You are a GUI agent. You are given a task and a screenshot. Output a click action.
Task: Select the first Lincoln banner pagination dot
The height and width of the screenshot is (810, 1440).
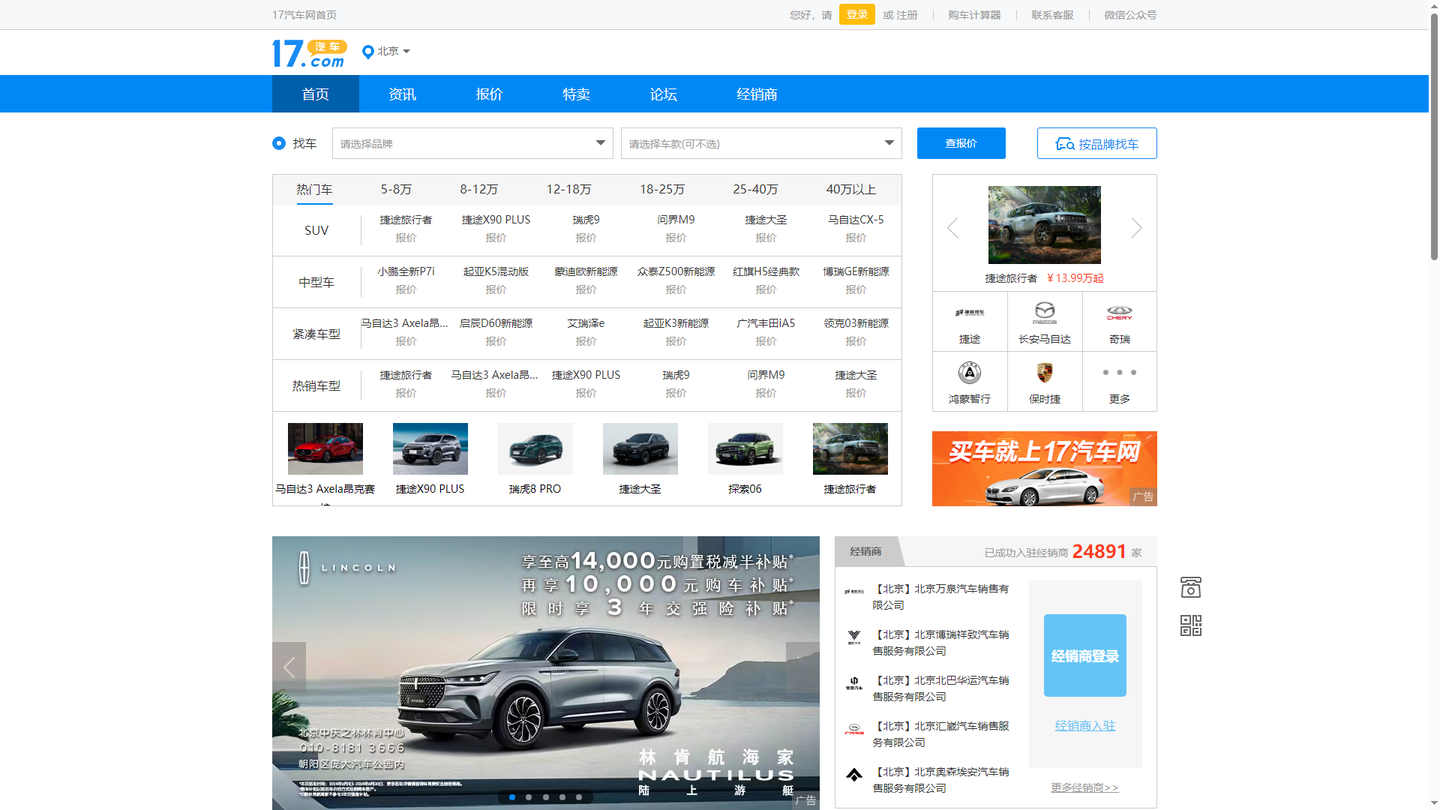512,797
